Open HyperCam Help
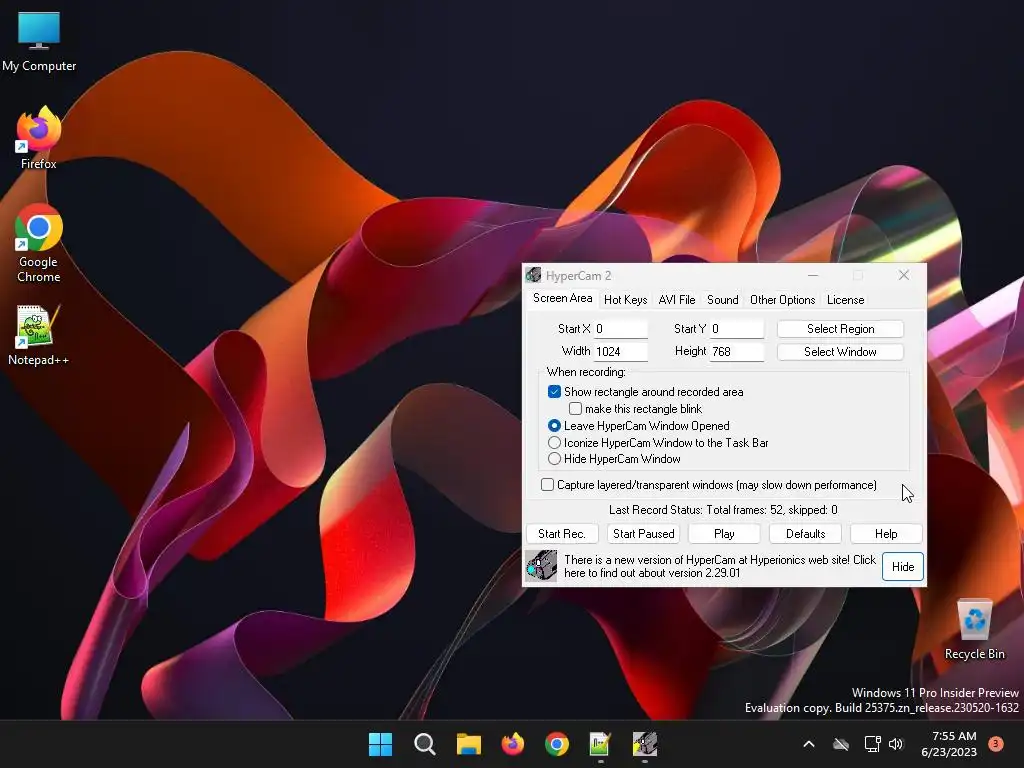This screenshot has width=1024, height=768. tap(886, 534)
